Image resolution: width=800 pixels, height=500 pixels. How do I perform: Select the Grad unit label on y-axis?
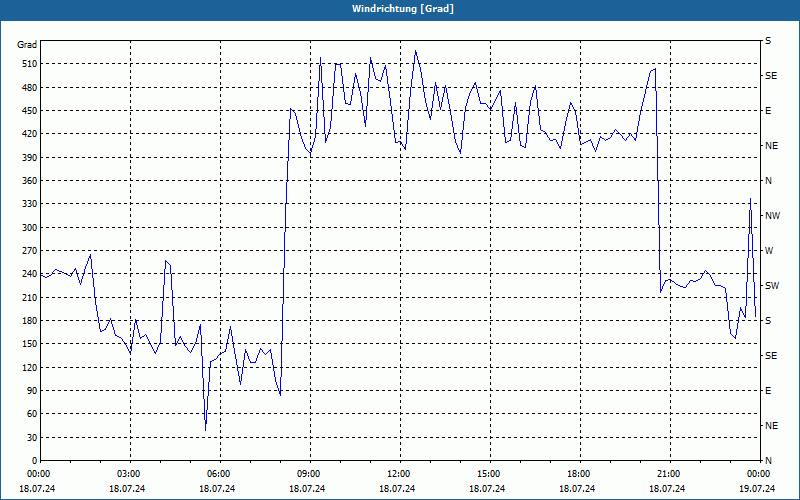(27, 45)
